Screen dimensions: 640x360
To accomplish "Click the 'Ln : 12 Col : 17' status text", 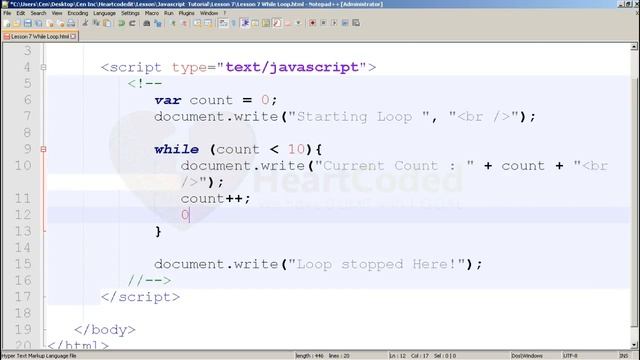I will click(409, 356).
